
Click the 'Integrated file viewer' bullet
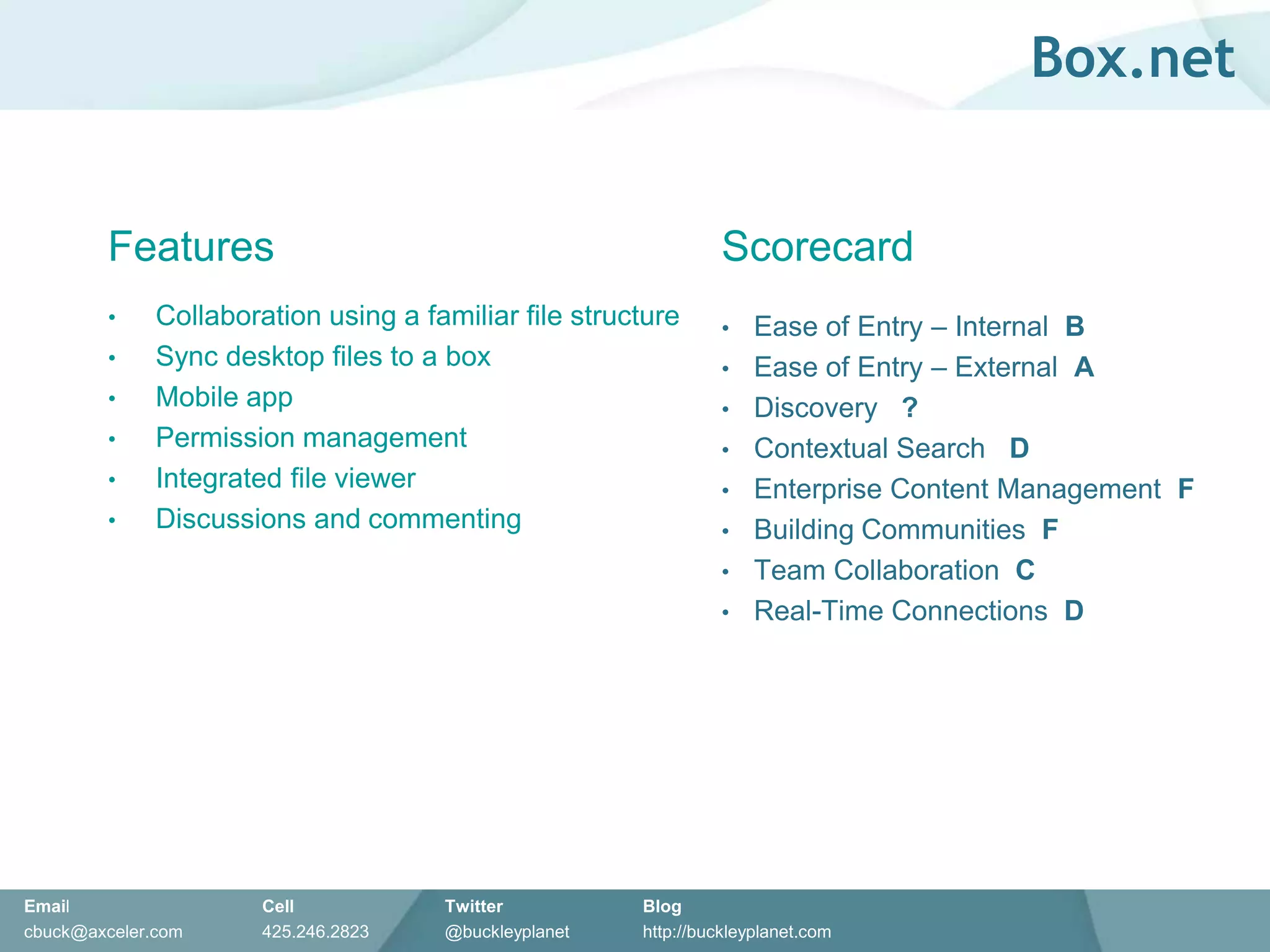click(285, 478)
